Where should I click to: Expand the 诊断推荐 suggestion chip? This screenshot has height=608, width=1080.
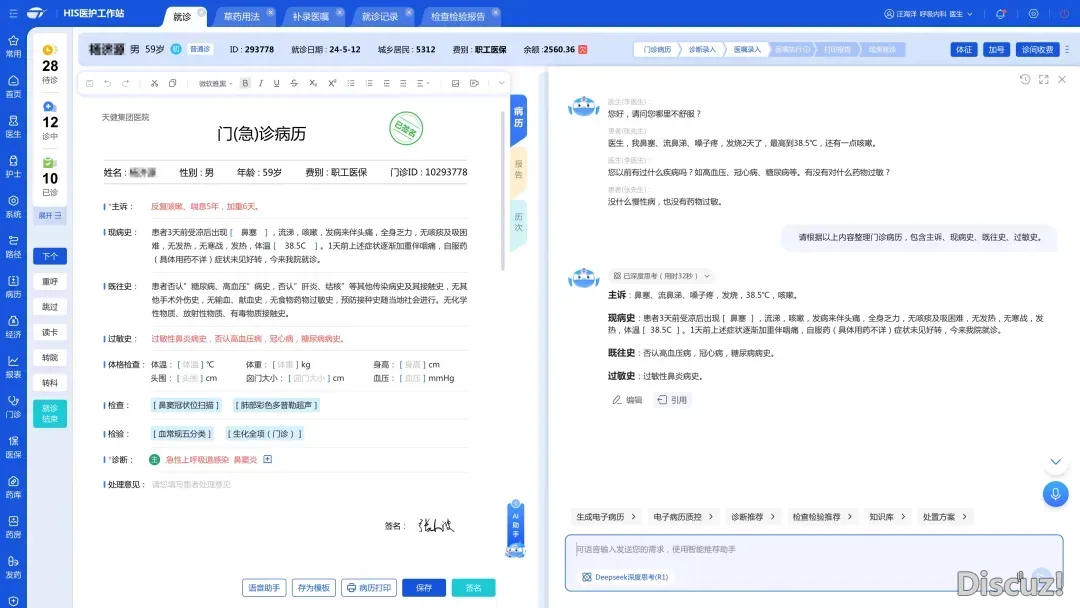coord(753,516)
